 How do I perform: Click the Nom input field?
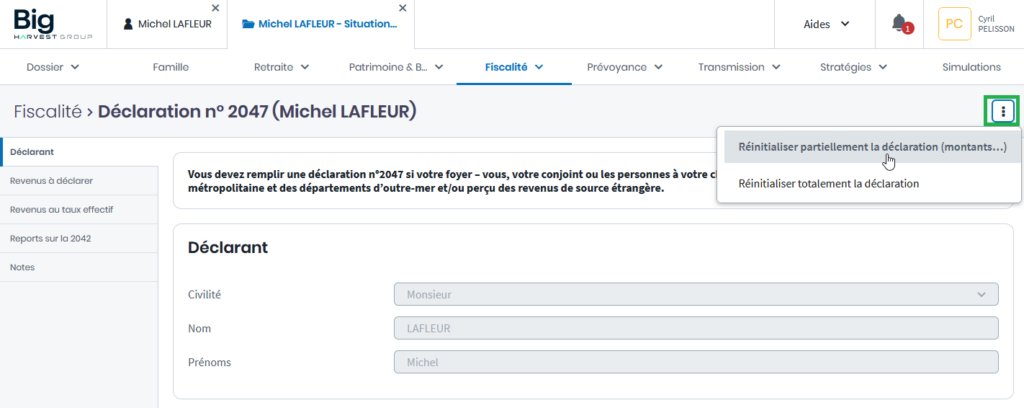696,328
